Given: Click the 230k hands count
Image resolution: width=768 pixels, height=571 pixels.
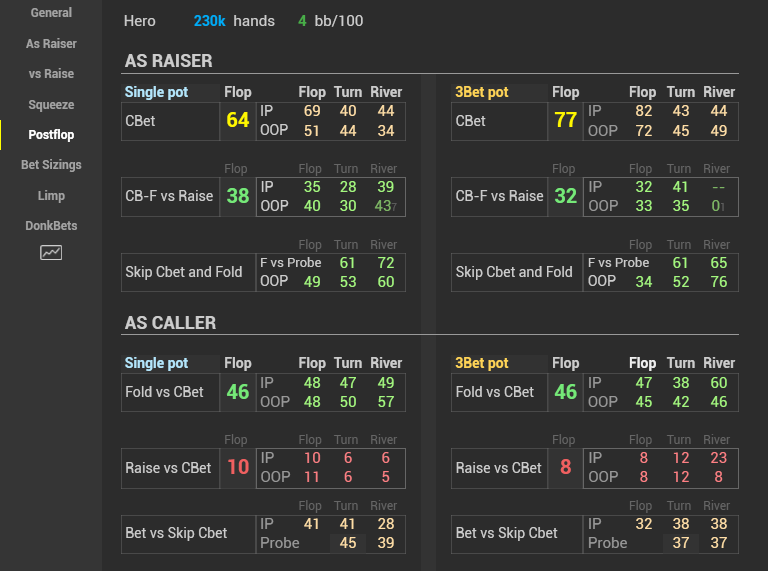Looking at the screenshot, I should 210,21.
